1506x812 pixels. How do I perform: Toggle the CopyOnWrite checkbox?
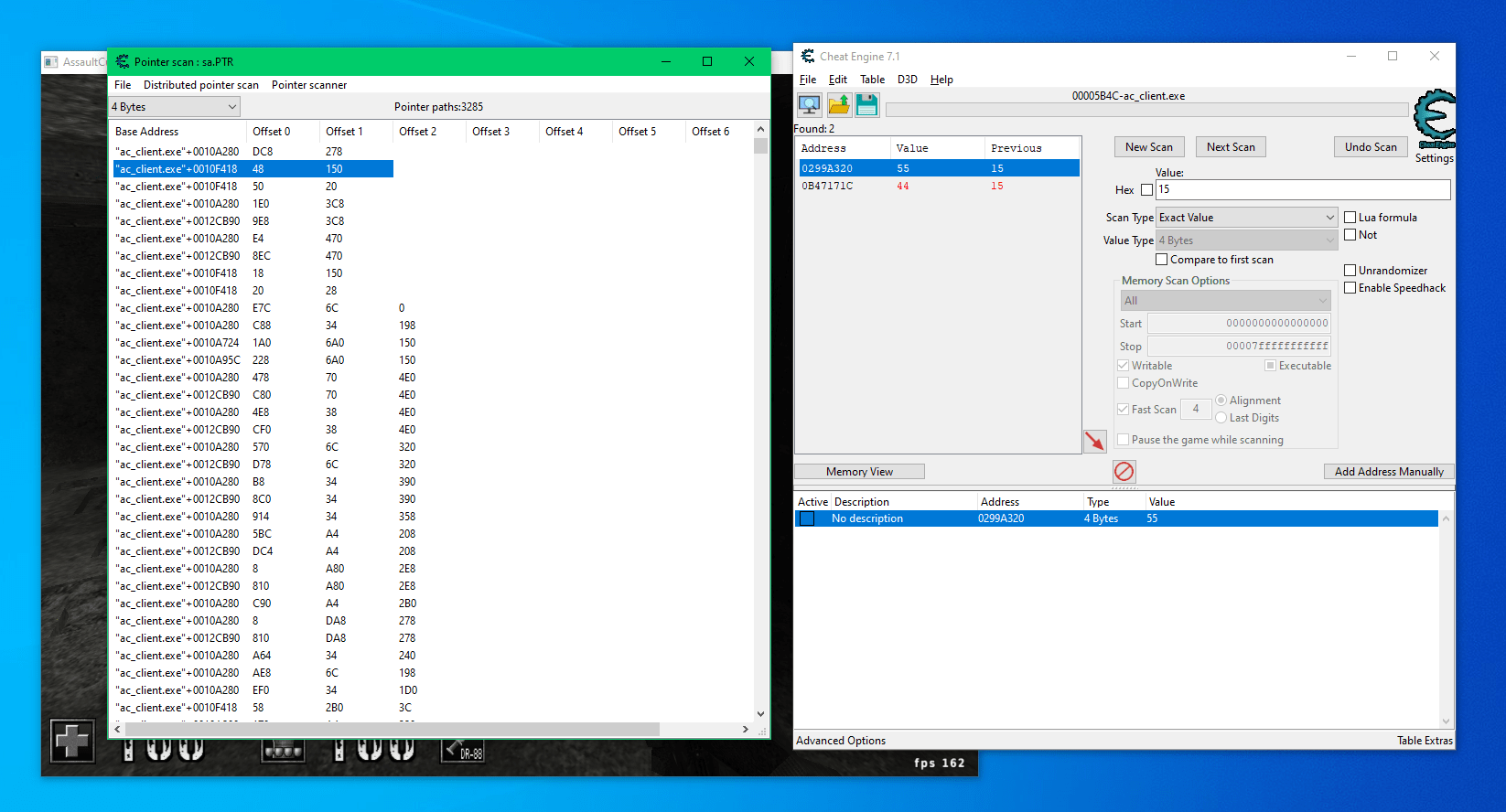pyautogui.click(x=1123, y=383)
